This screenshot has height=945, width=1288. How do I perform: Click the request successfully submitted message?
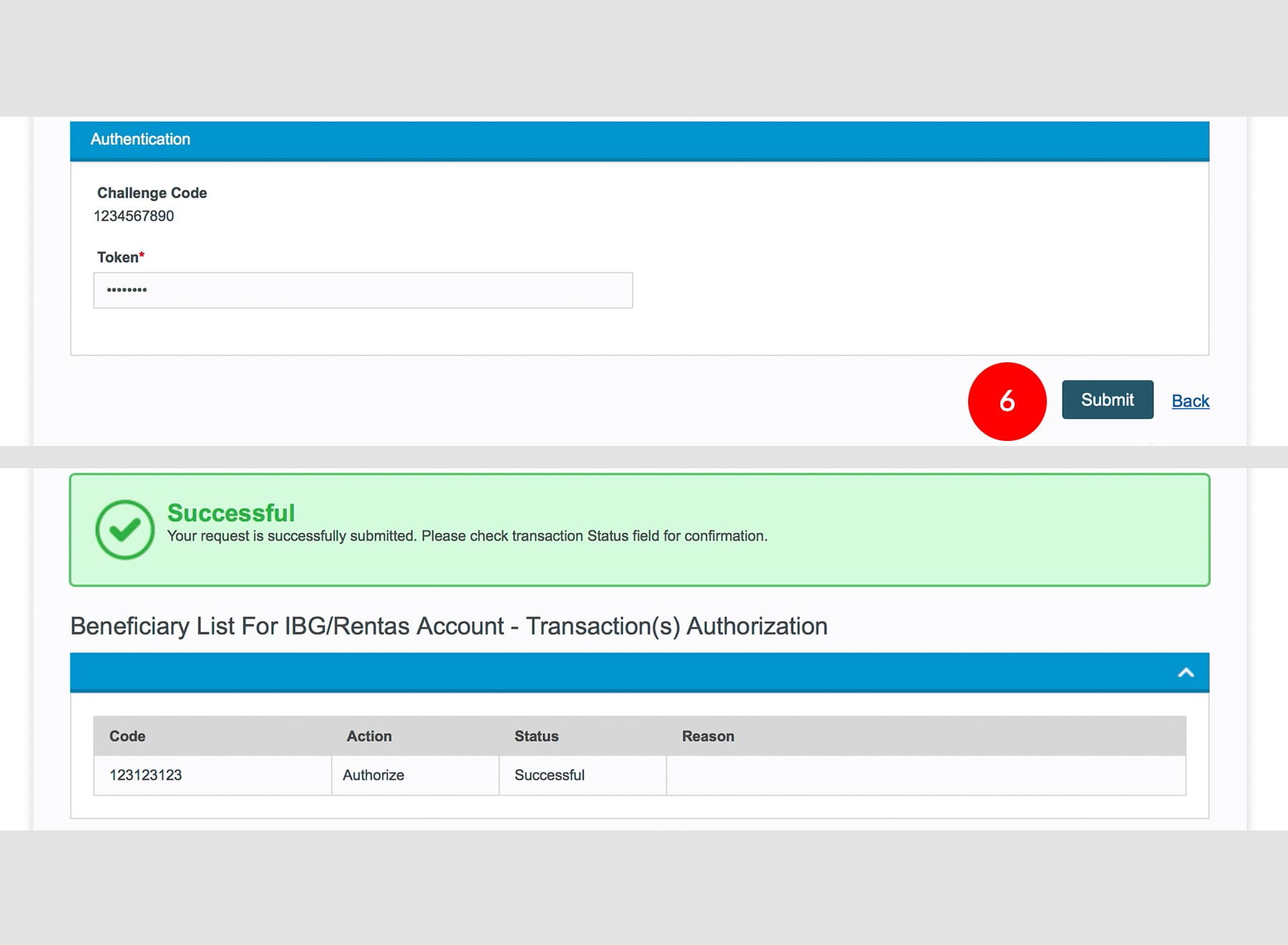coord(467,536)
